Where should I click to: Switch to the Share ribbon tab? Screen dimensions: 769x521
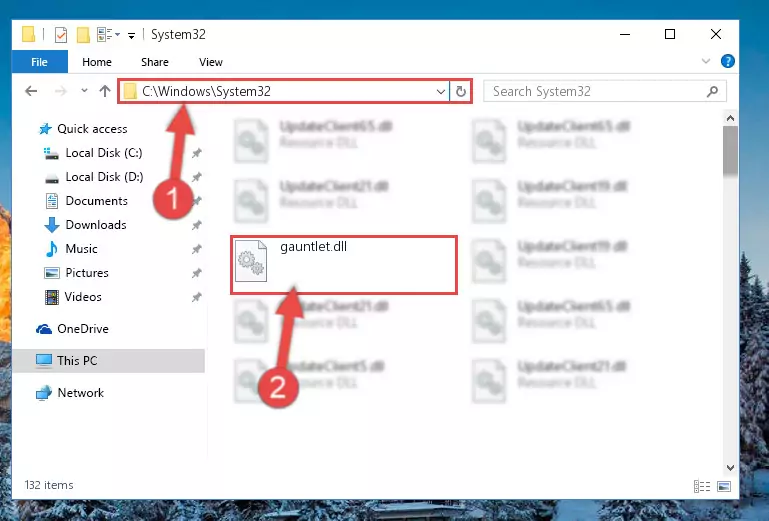154,62
